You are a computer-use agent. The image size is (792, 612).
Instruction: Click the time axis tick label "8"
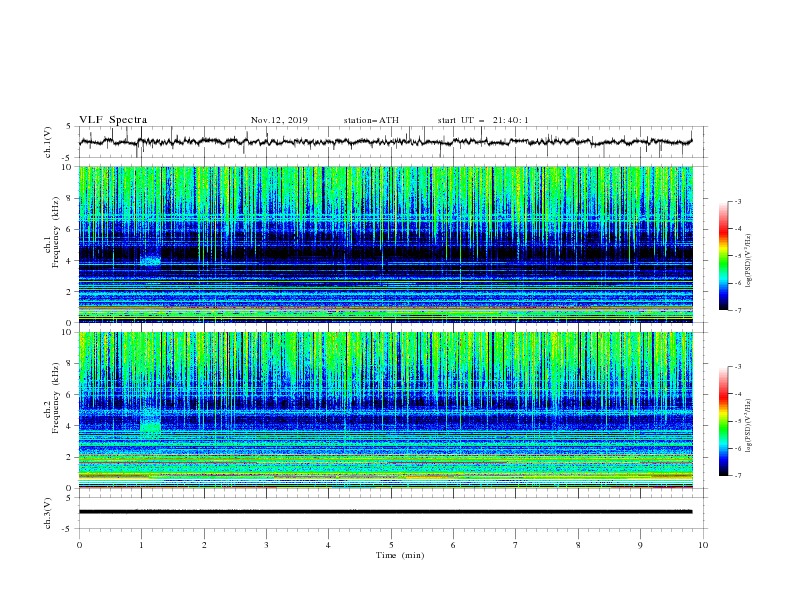tap(578, 545)
